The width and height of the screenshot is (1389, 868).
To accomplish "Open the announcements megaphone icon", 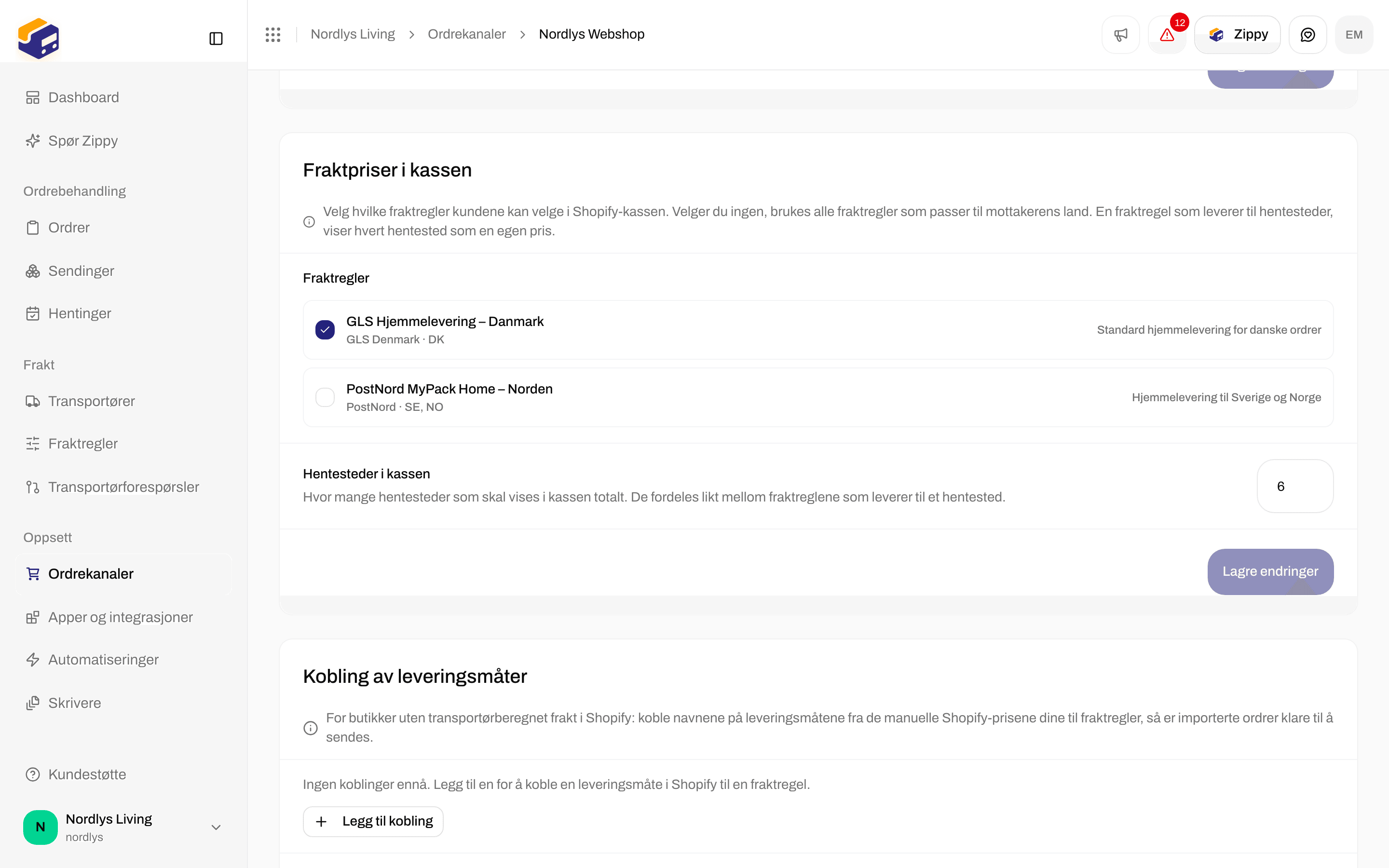I will (x=1120, y=34).
